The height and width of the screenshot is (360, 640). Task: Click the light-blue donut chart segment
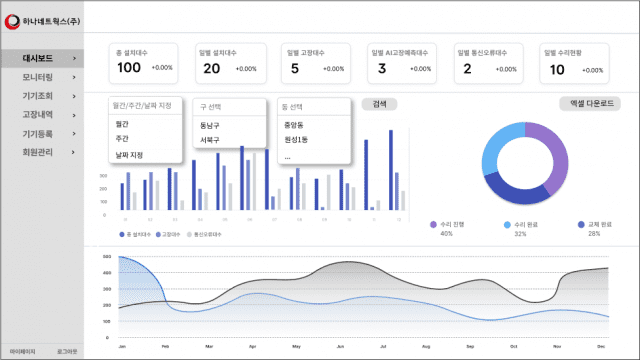(x=496, y=146)
